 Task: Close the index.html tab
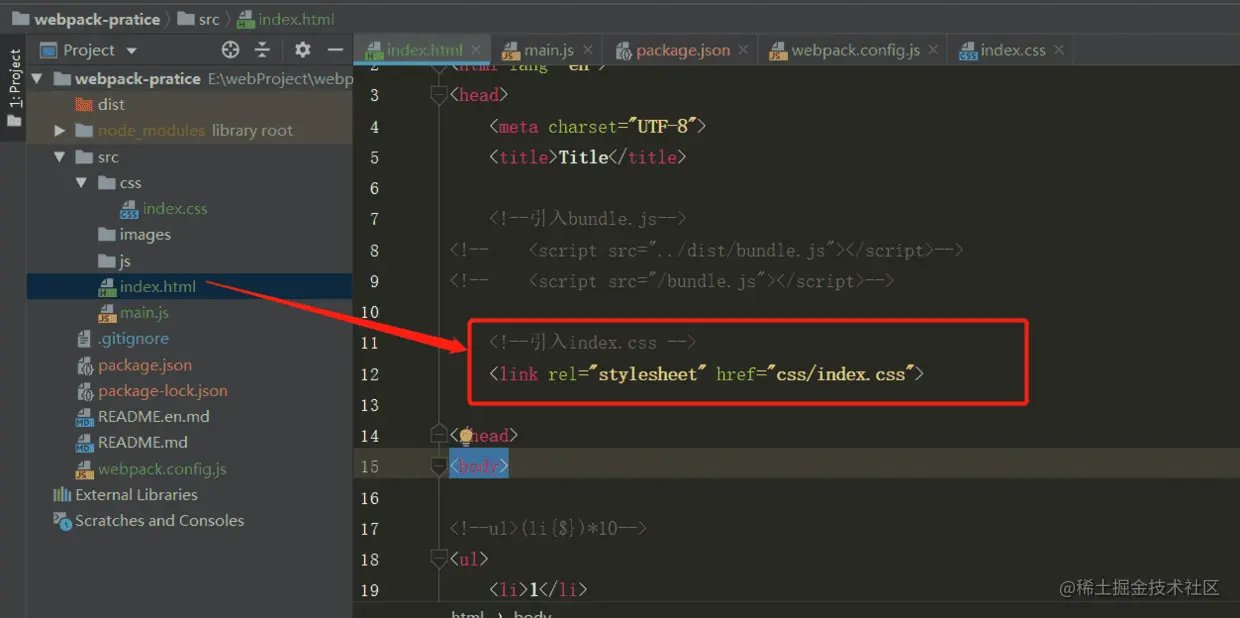(x=476, y=49)
